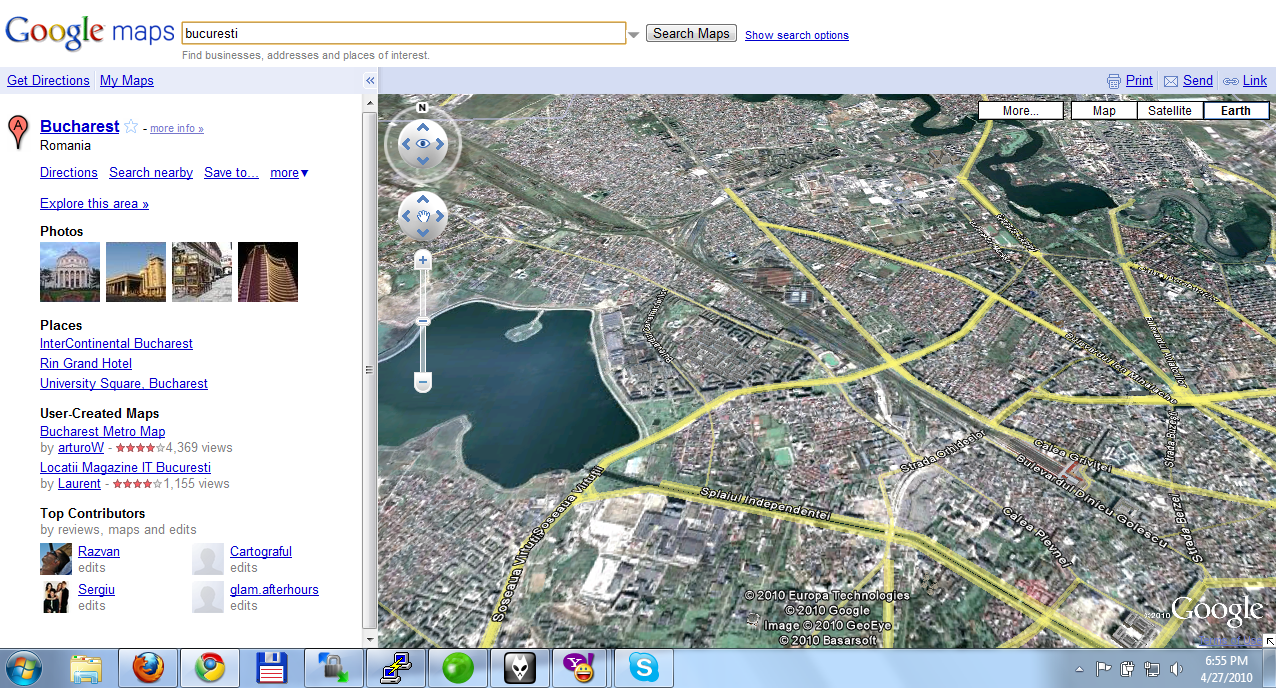
Task: Tilt view up with look-around arrow
Action: pos(423,127)
